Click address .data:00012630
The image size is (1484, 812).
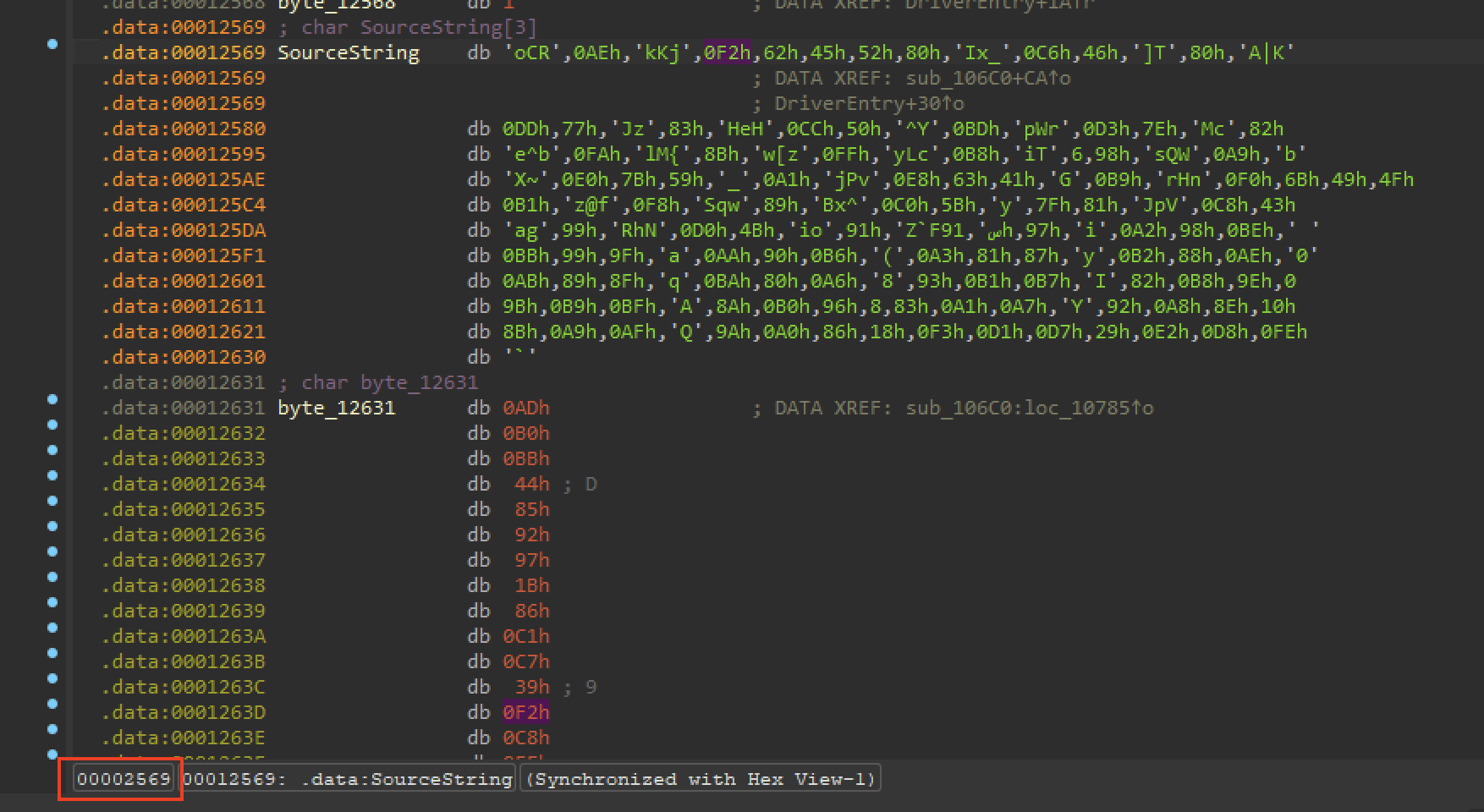(184, 357)
